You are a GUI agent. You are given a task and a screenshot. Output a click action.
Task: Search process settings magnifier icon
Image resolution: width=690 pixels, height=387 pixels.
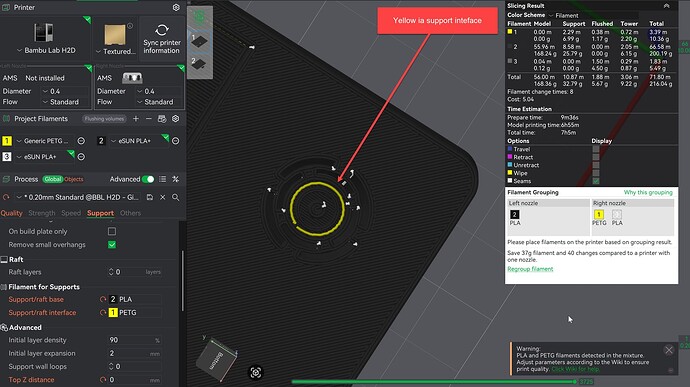coord(176,197)
